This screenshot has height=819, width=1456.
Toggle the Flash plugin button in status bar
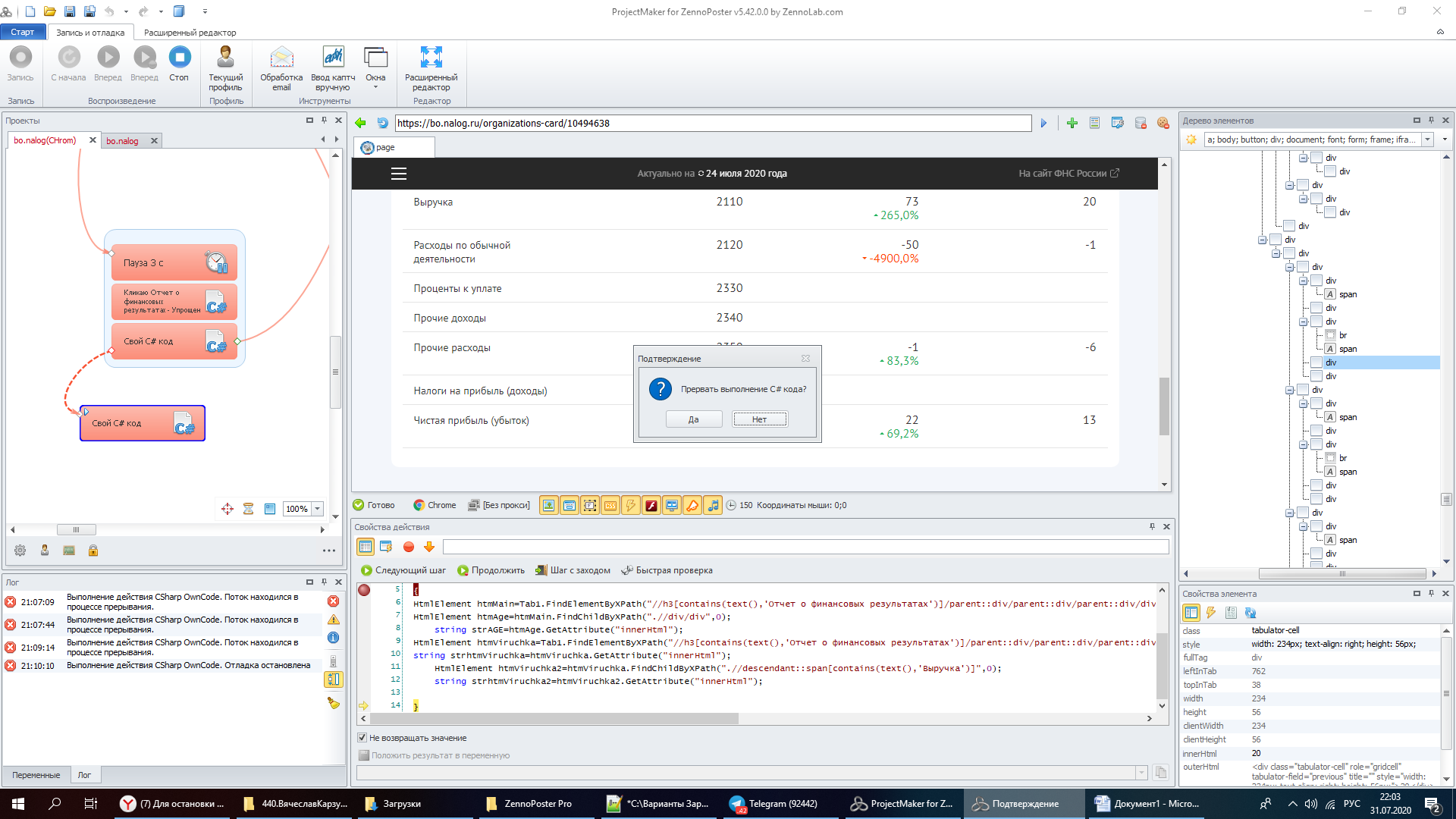click(651, 505)
